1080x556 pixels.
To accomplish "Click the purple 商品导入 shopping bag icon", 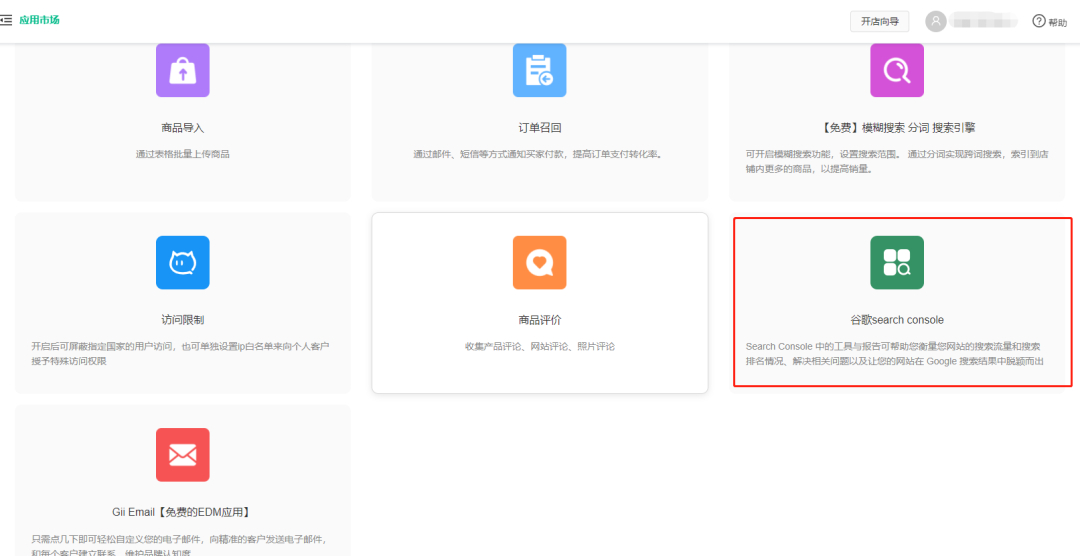I will [182, 70].
